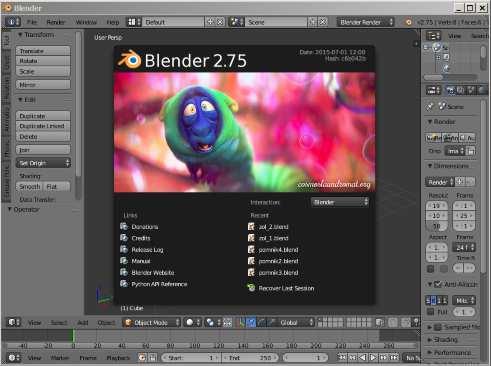
Task: Open the timeline editor type icon
Action: point(14,358)
